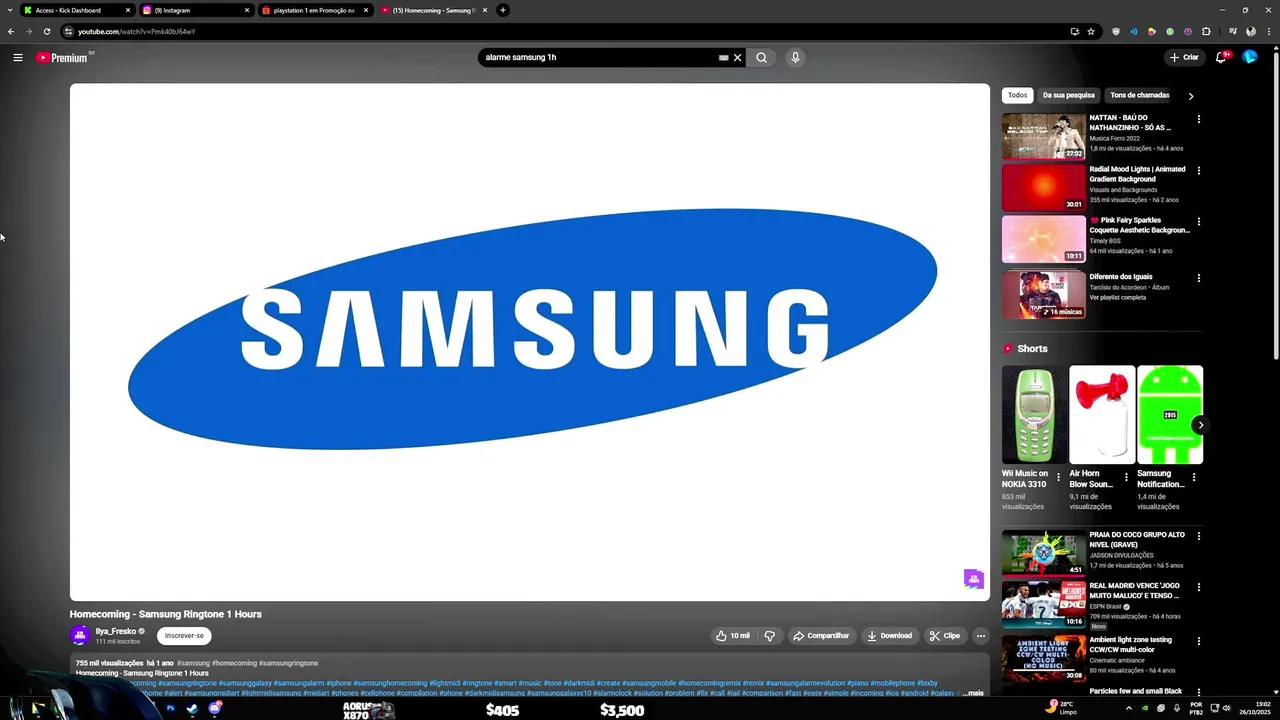
Task: Open Samsung Notification short thumbnail
Action: coord(1170,414)
